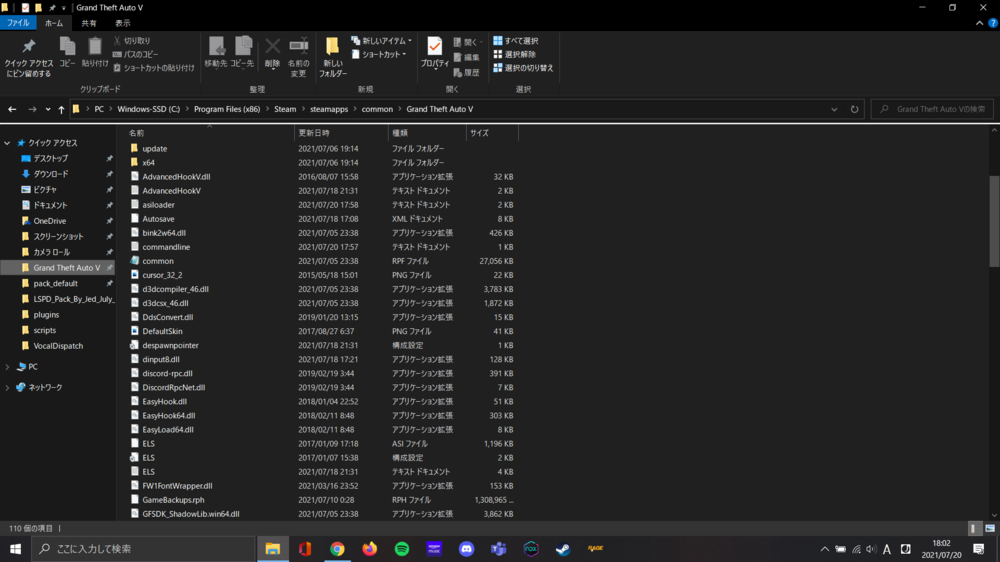
Task: Sort by Type (種類) column header
Action: pyautogui.click(x=427, y=133)
